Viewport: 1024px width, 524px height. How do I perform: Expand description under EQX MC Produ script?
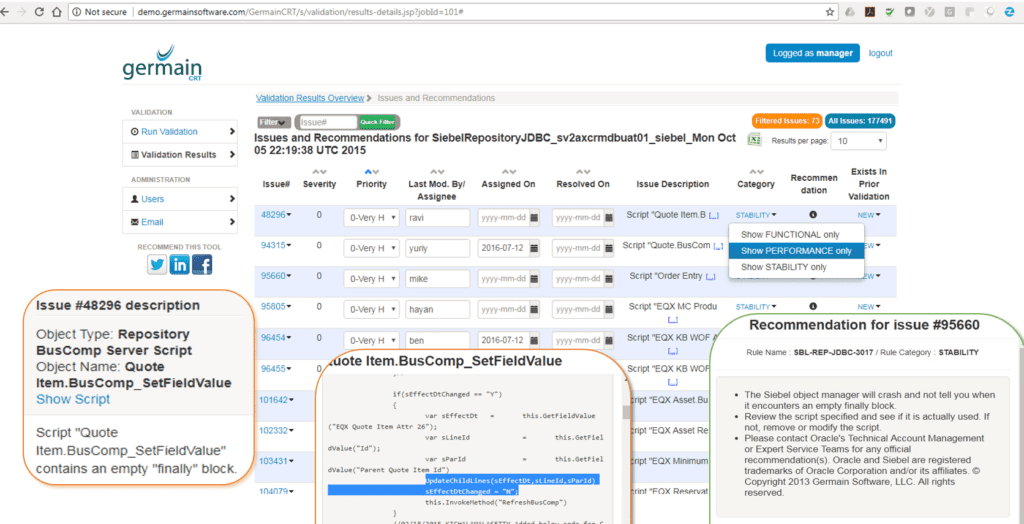(x=673, y=319)
